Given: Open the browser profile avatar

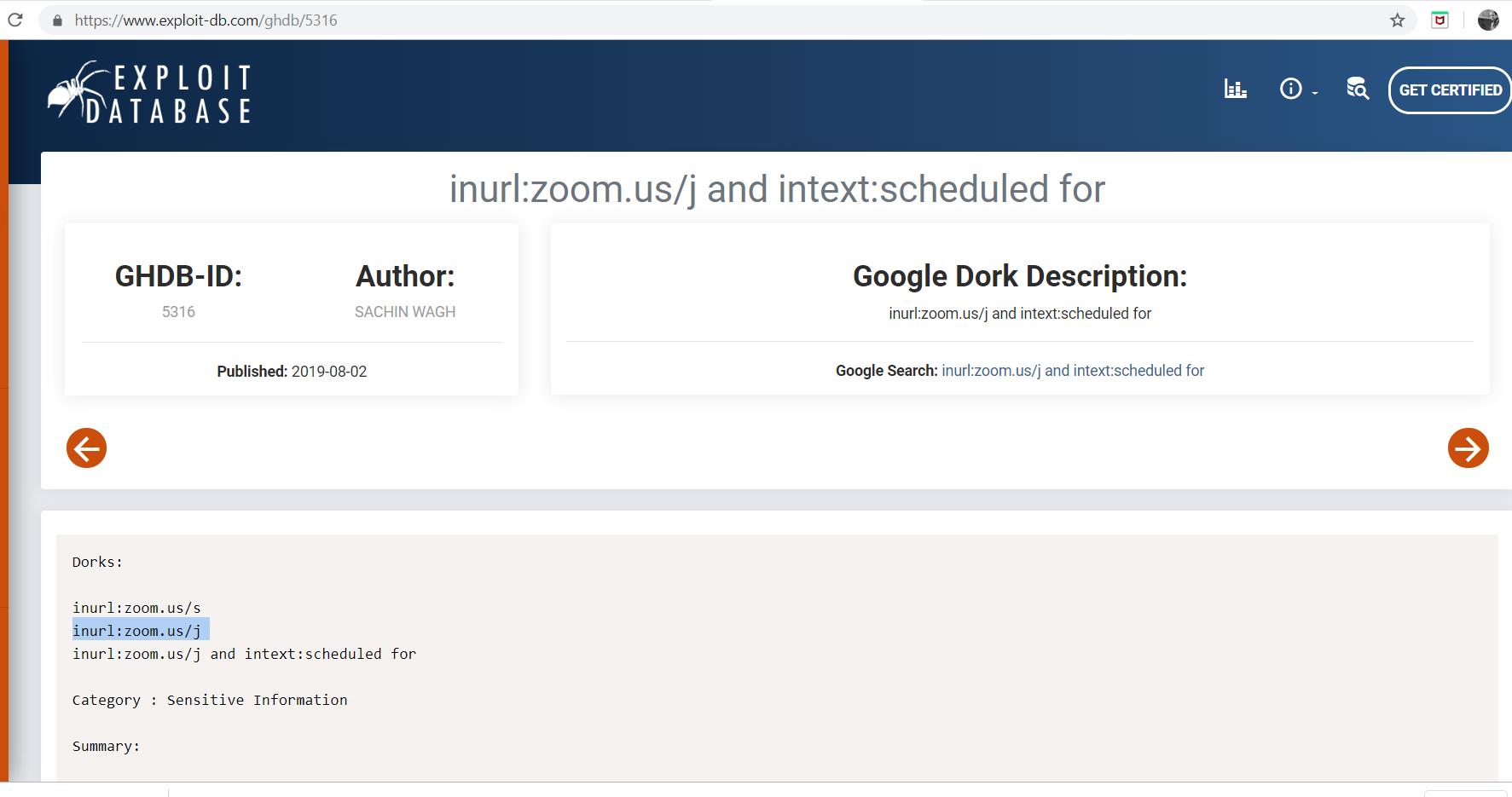Looking at the screenshot, I should point(1488,20).
